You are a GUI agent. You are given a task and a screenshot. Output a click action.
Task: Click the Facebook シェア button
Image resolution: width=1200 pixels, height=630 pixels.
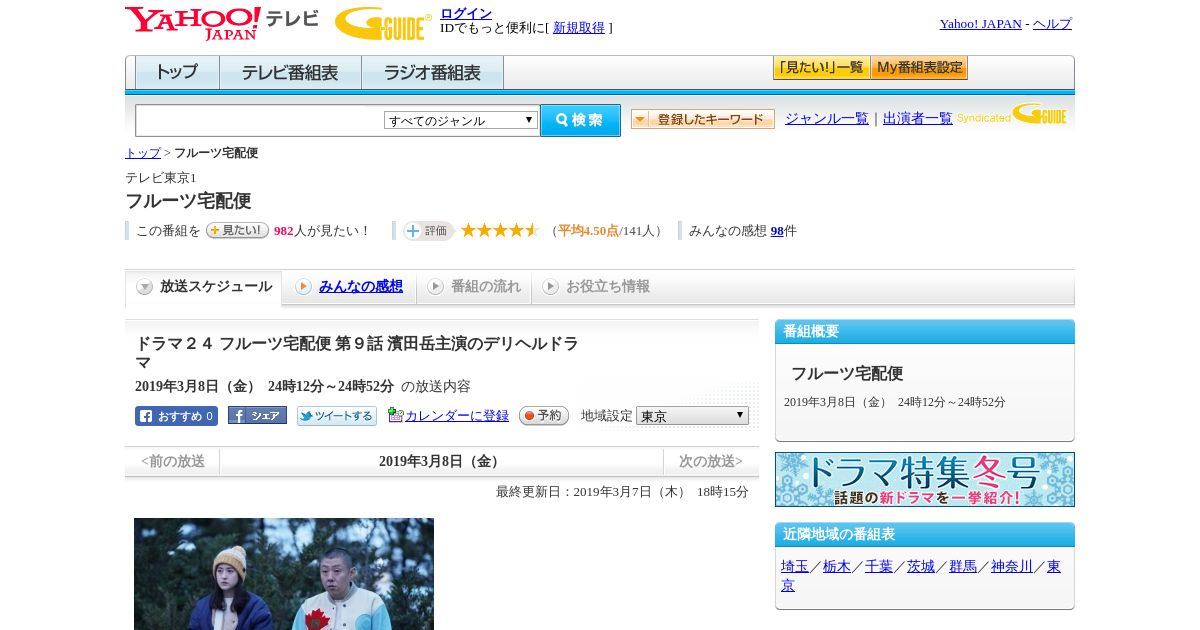pyautogui.click(x=257, y=415)
